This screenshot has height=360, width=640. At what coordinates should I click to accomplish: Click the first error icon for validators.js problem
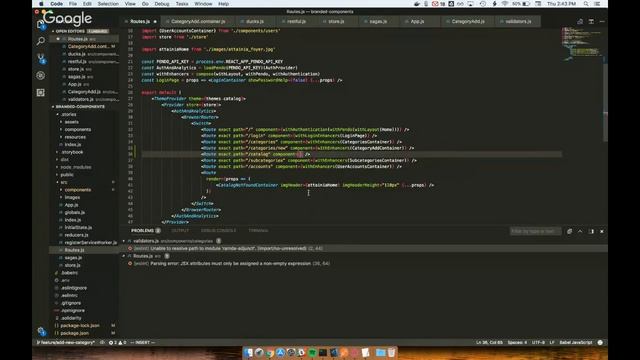click(130, 248)
